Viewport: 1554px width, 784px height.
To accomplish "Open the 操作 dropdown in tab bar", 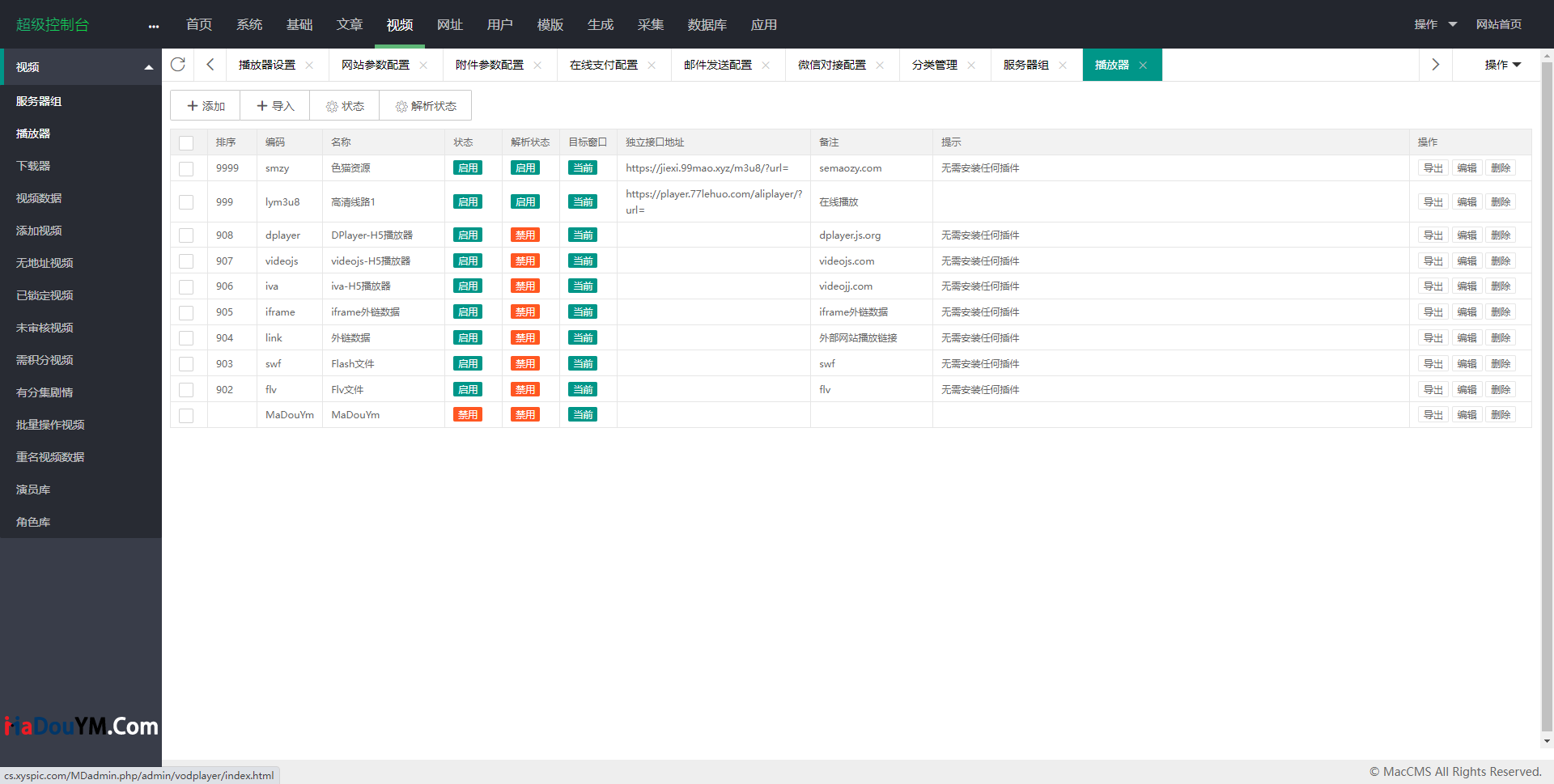I will (1503, 65).
